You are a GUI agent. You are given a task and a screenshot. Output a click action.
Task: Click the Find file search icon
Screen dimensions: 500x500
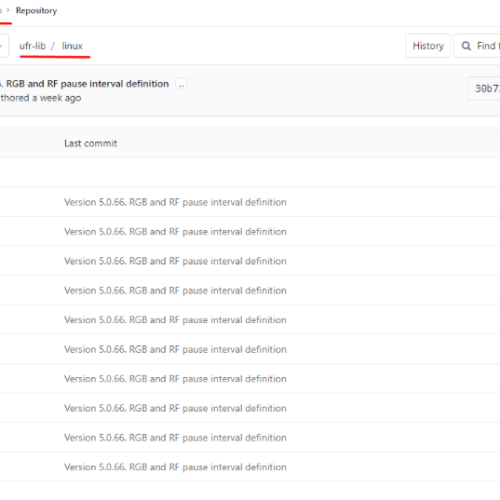(466, 46)
